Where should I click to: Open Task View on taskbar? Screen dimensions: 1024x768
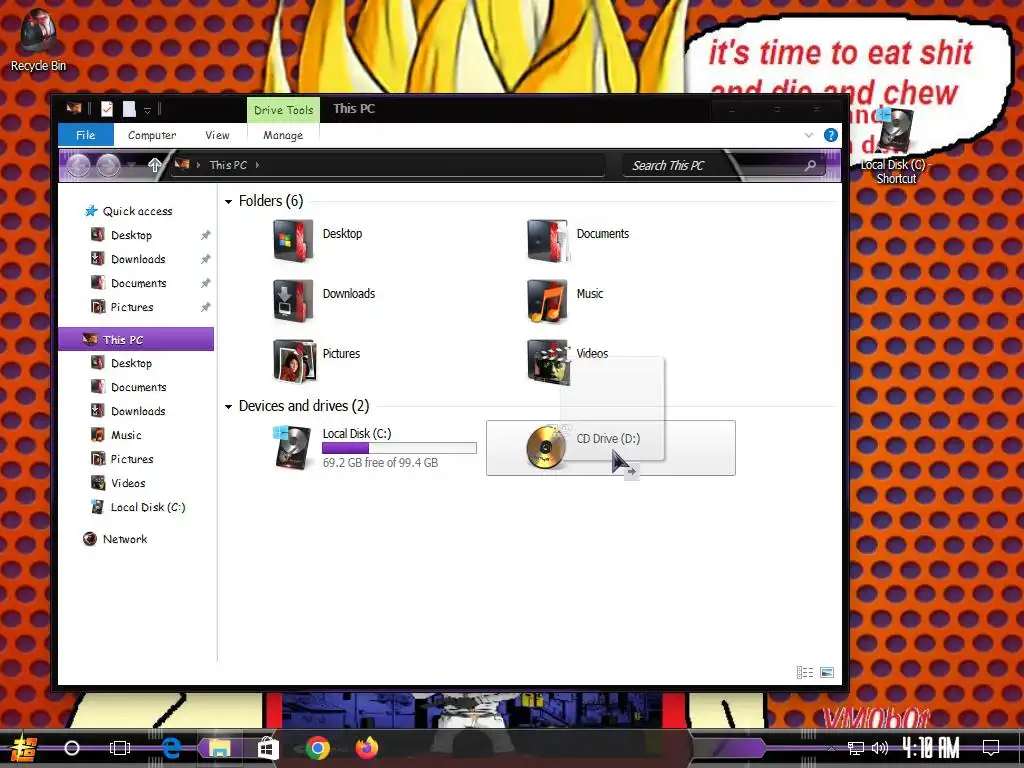click(120, 748)
